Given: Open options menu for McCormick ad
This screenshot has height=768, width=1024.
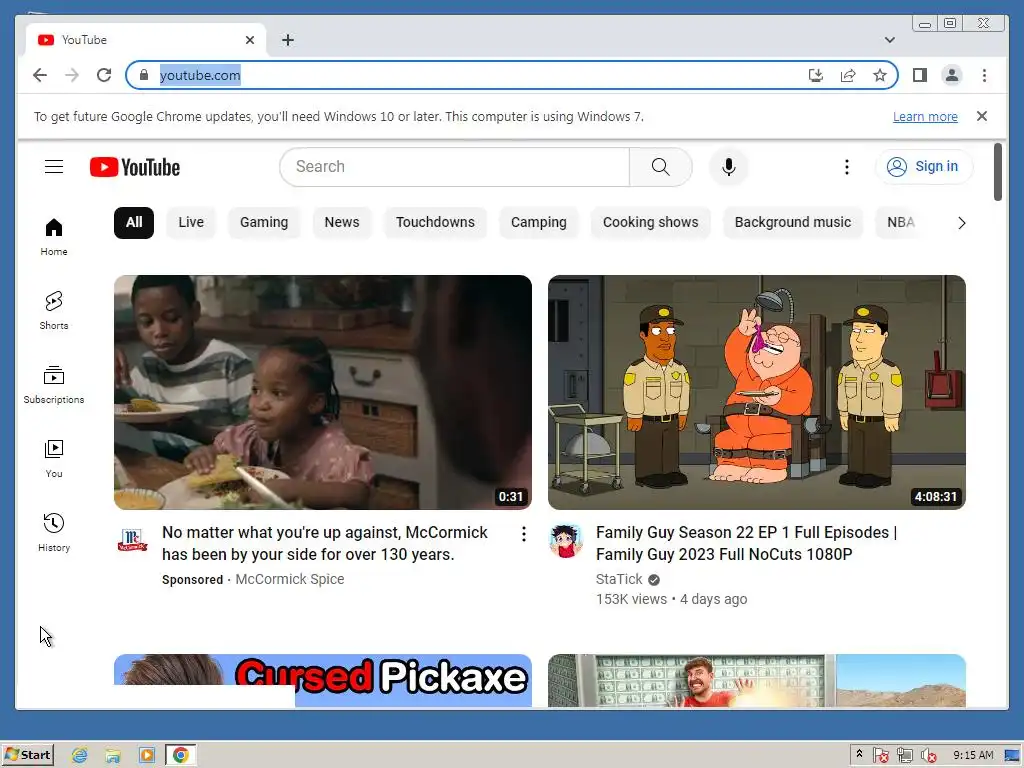Looking at the screenshot, I should [x=523, y=534].
